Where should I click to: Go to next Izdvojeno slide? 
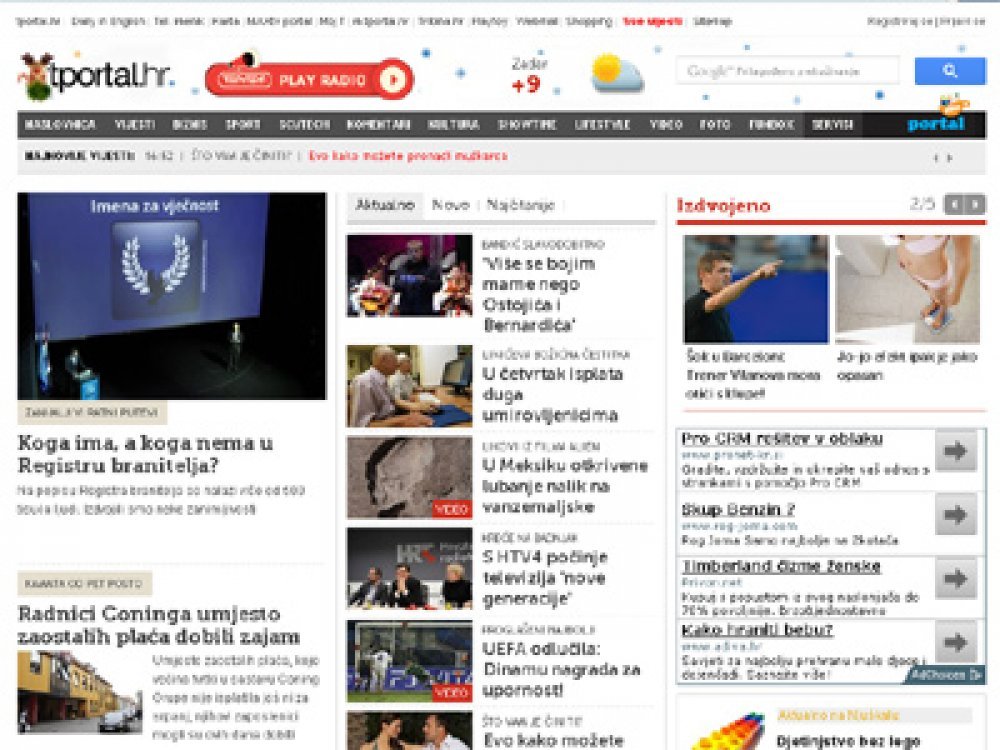point(975,204)
